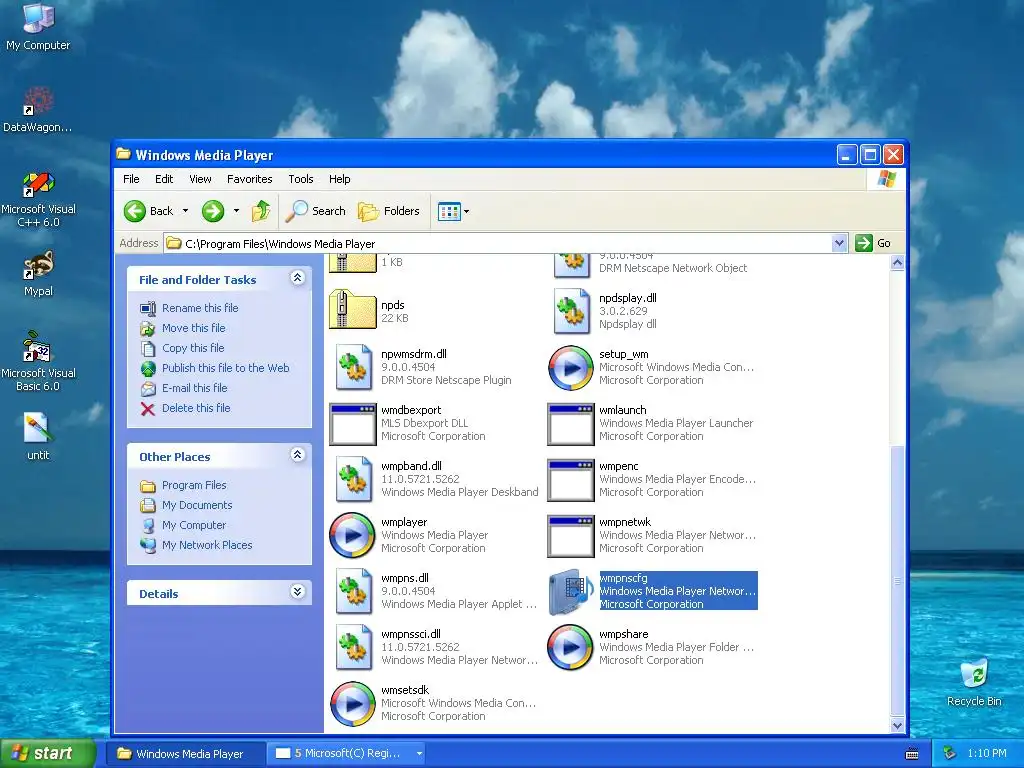
Task: Click the file list scrollbar up arrow
Action: pos(897,263)
